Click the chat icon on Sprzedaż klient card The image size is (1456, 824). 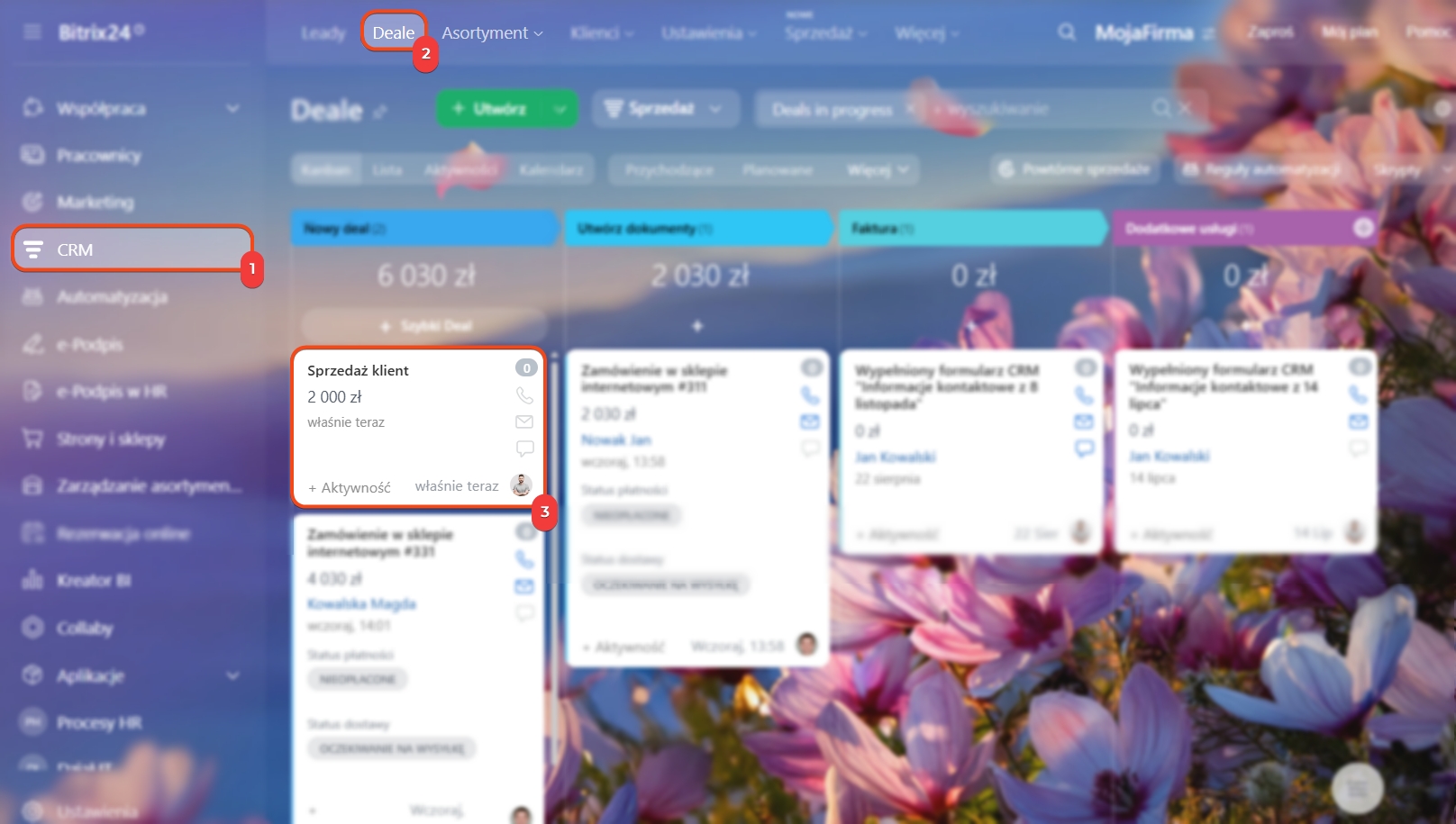(x=524, y=448)
